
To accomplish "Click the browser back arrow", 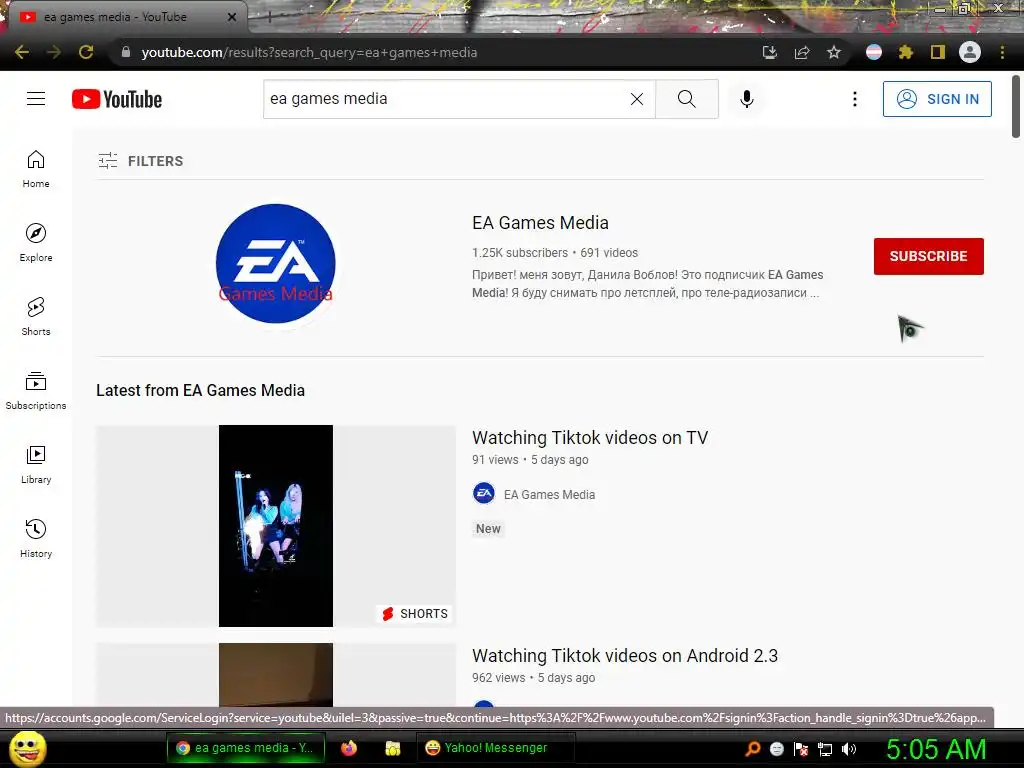I will pos(22,52).
